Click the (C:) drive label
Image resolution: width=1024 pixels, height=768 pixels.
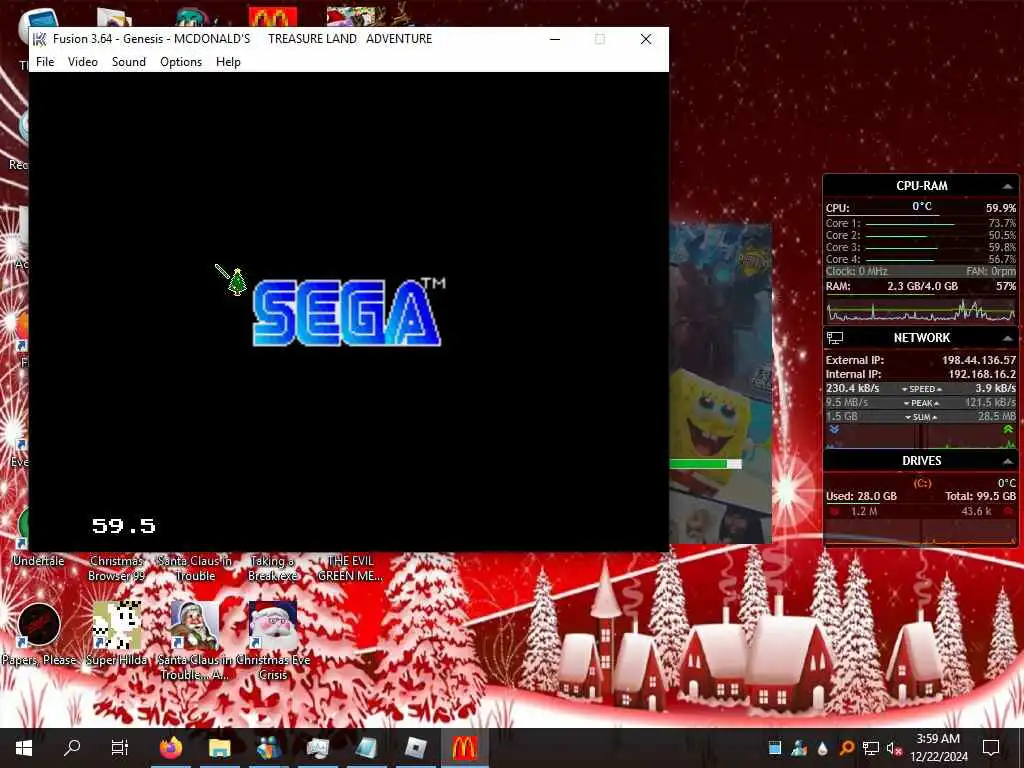(x=922, y=483)
